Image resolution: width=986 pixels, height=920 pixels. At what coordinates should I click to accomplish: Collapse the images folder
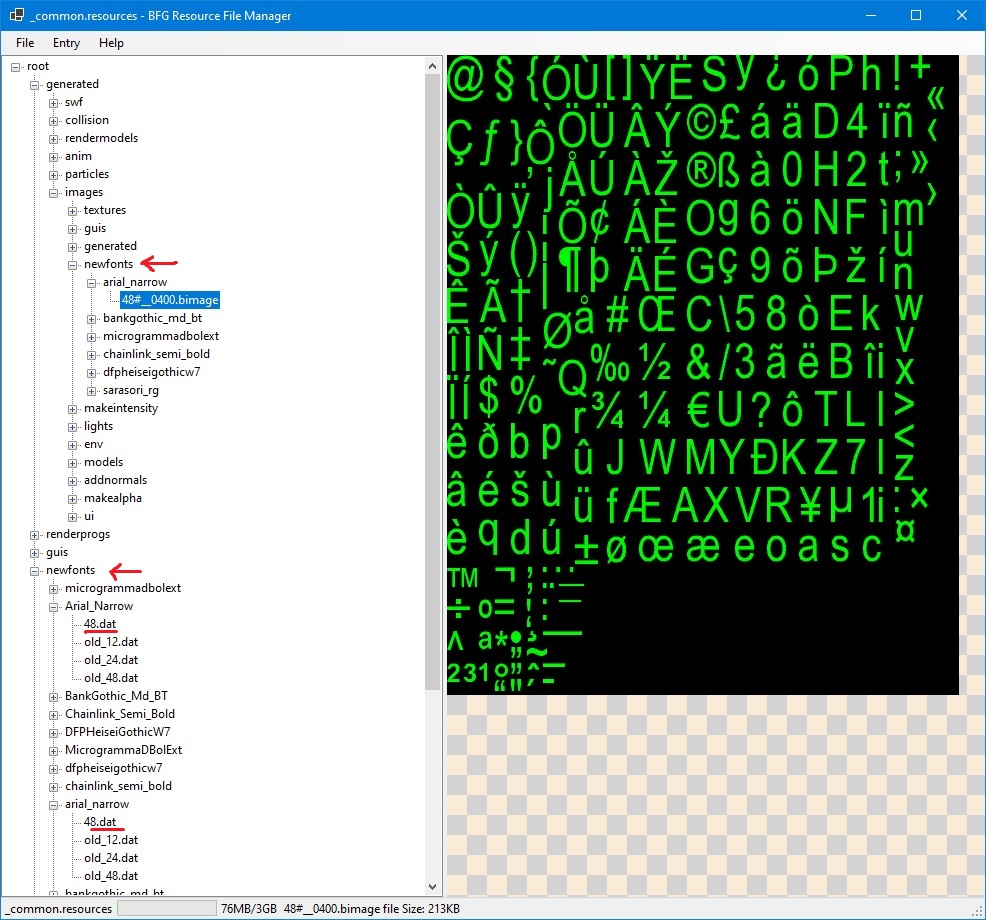point(53,193)
